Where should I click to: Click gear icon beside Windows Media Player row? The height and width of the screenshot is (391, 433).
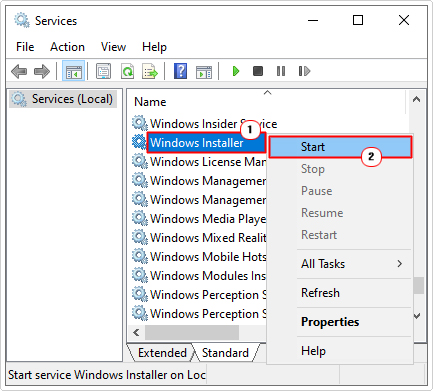point(140,218)
